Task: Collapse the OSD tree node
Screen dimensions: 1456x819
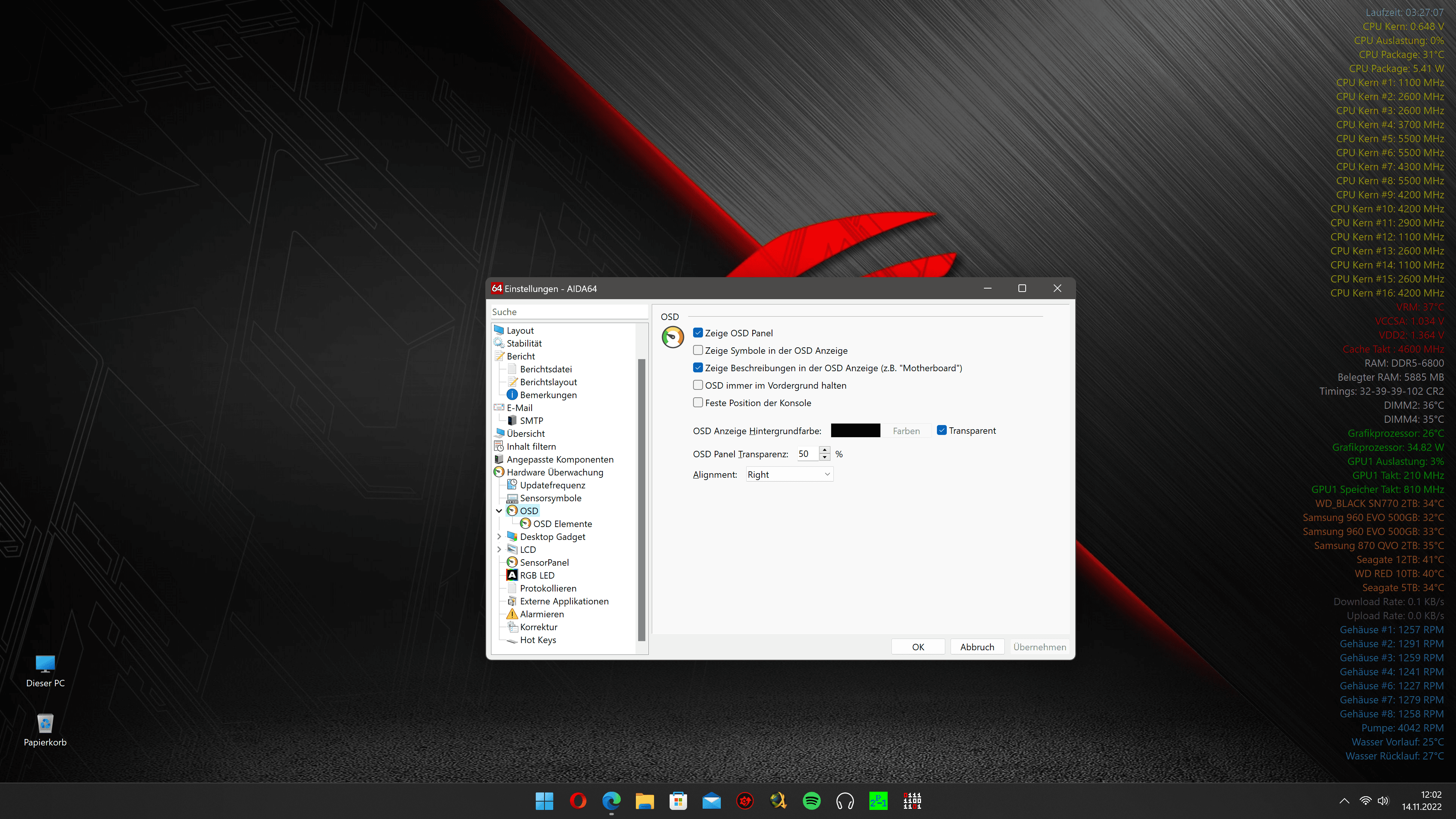Action: tap(499, 510)
